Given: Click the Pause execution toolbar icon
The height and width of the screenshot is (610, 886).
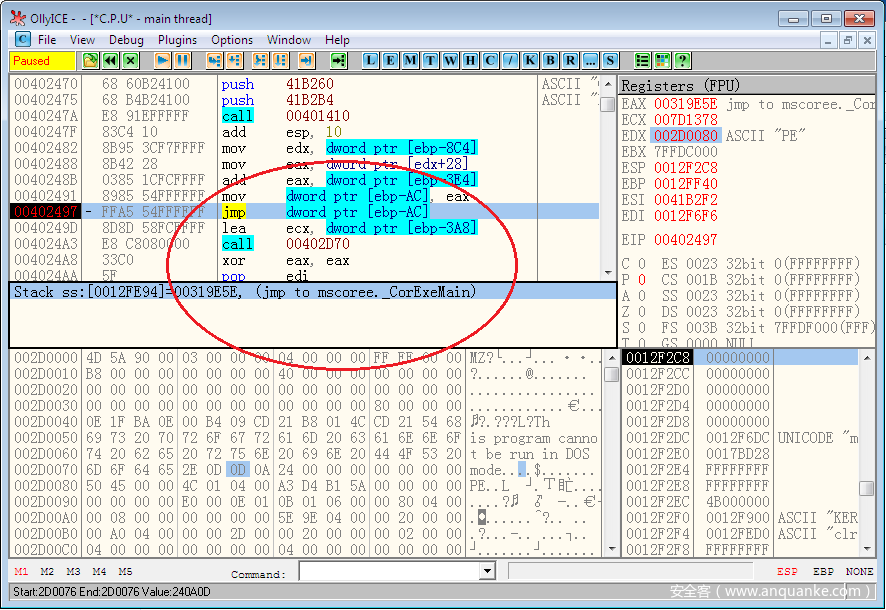Looking at the screenshot, I should (x=181, y=61).
